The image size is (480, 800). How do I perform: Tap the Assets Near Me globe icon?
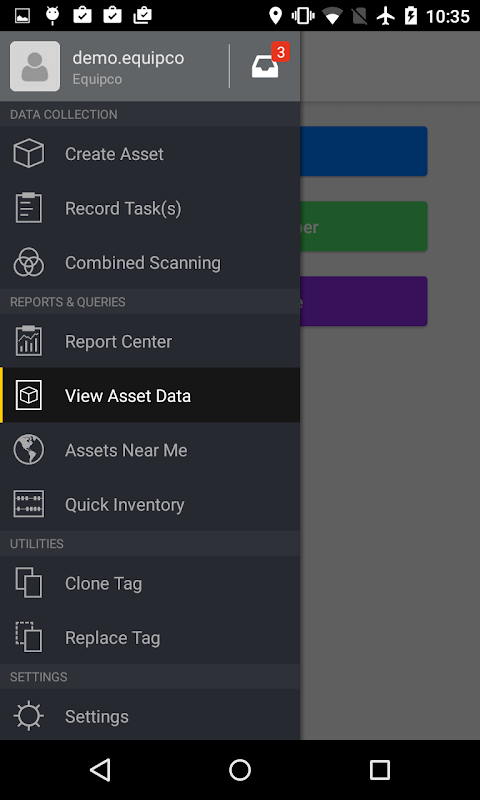29,450
